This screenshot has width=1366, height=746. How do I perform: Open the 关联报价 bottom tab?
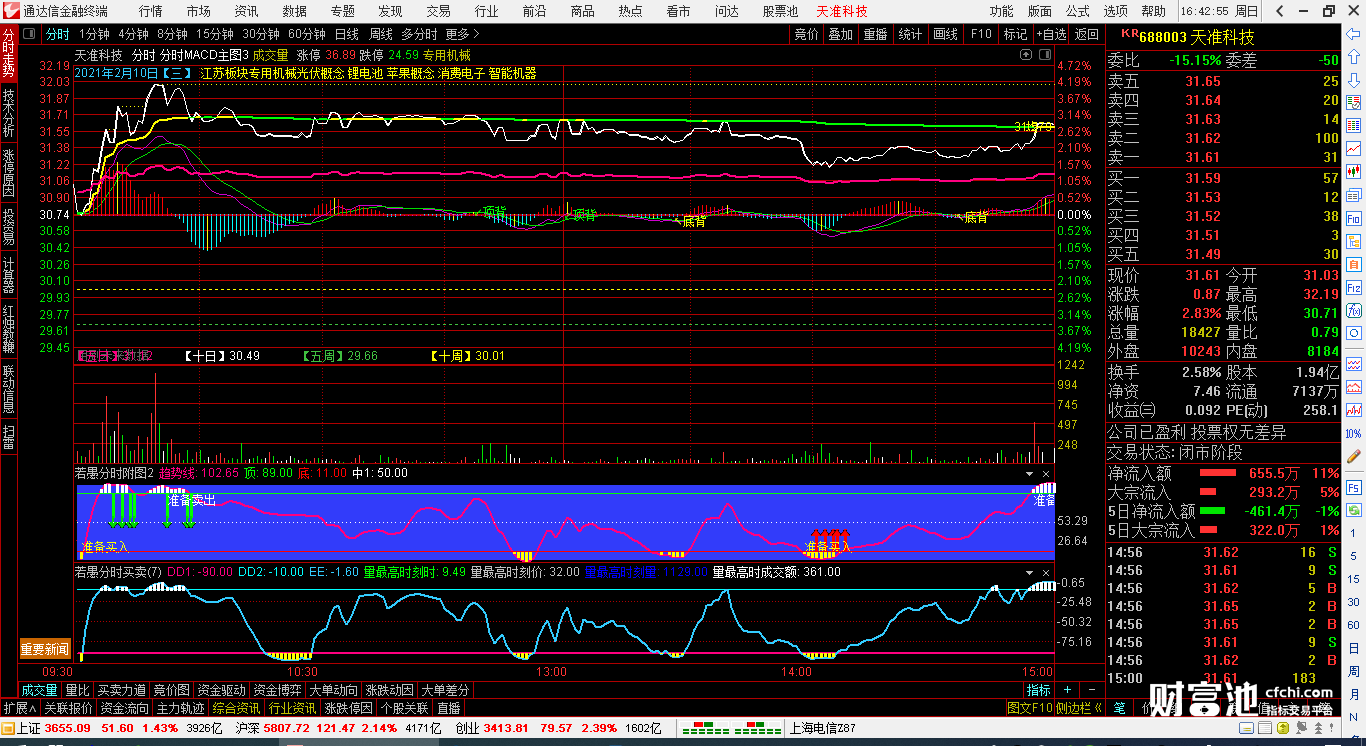[68, 708]
